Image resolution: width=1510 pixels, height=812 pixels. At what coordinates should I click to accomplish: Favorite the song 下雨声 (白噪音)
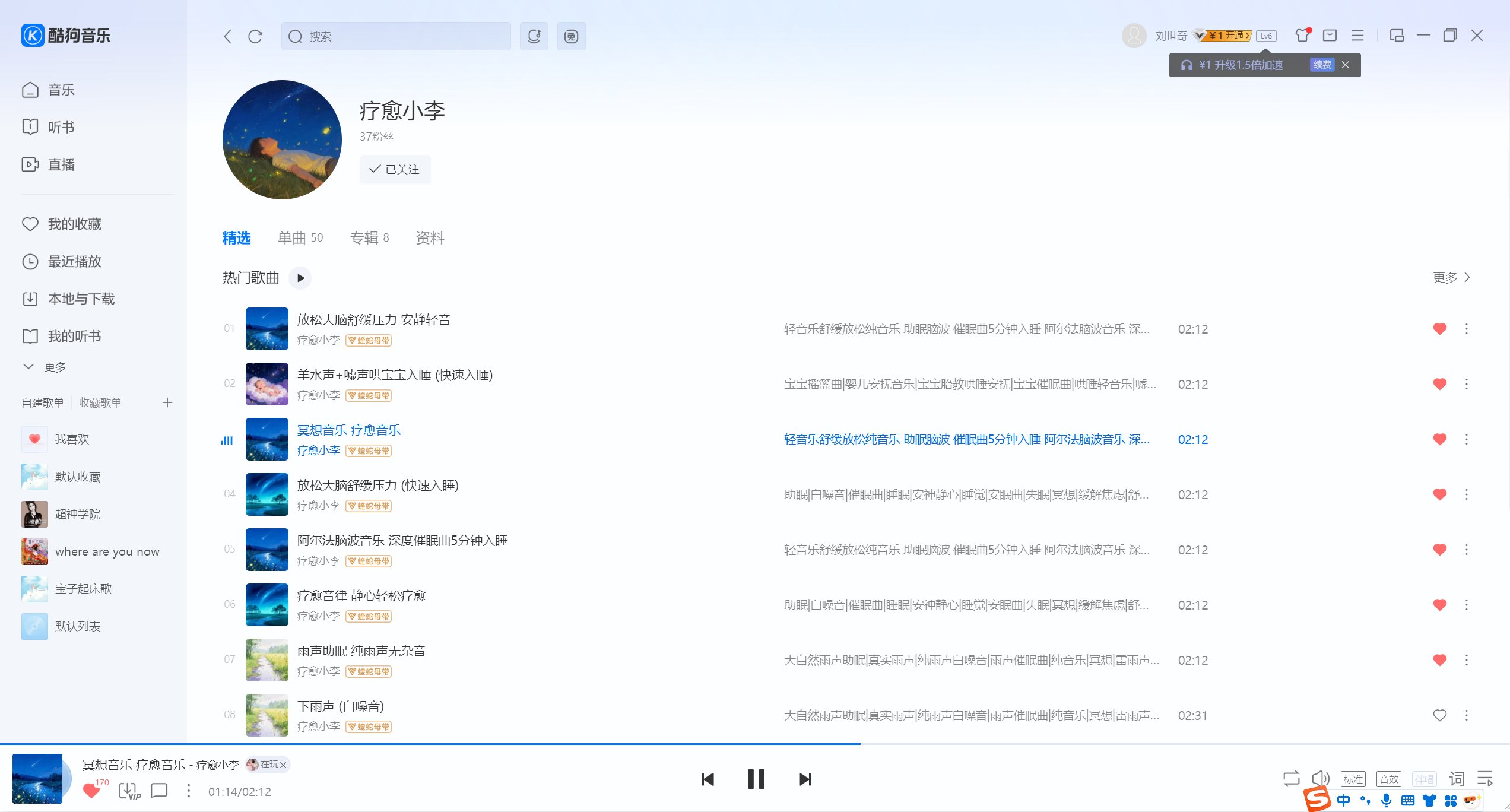coord(1439,715)
